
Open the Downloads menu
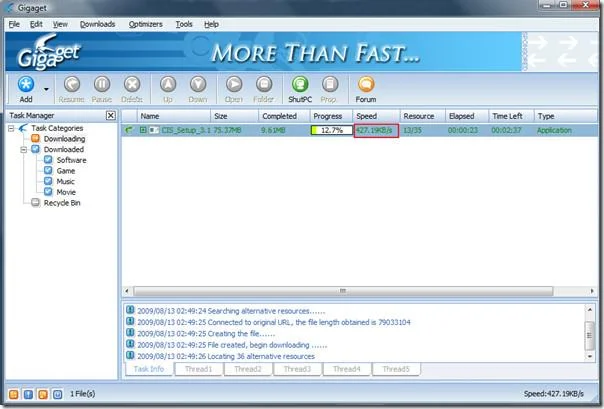[97, 24]
